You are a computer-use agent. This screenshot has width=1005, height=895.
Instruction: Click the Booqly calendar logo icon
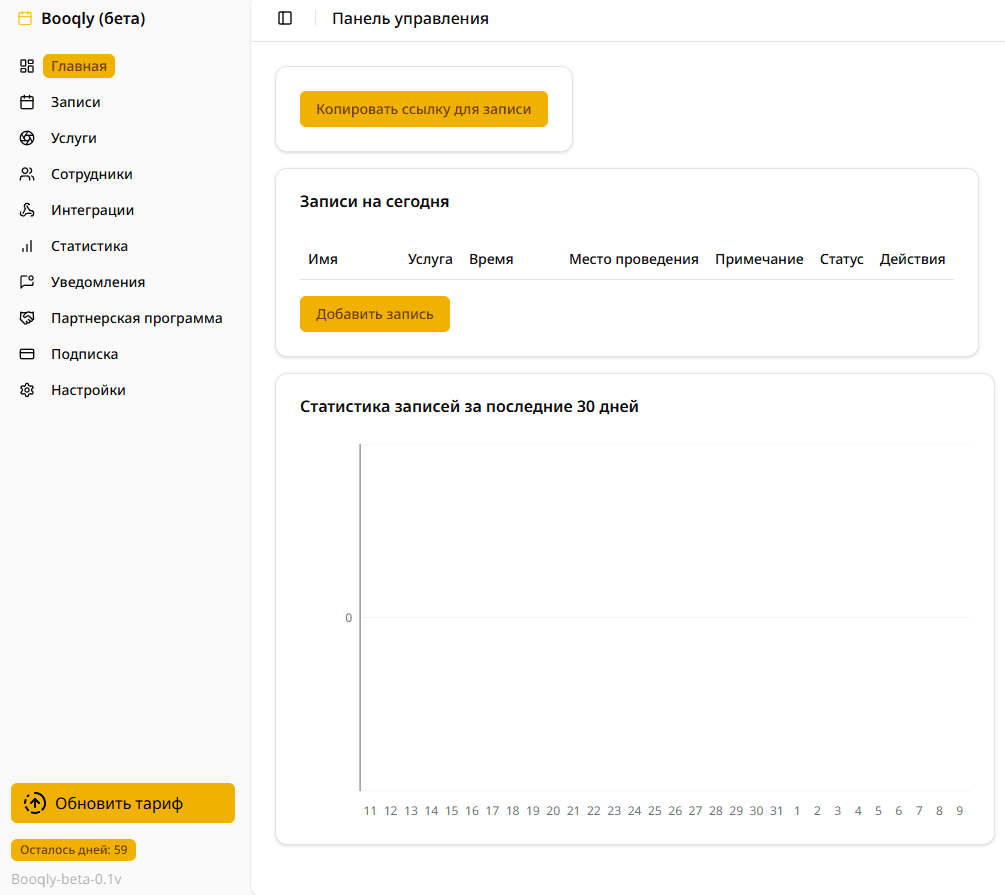[x=25, y=18]
